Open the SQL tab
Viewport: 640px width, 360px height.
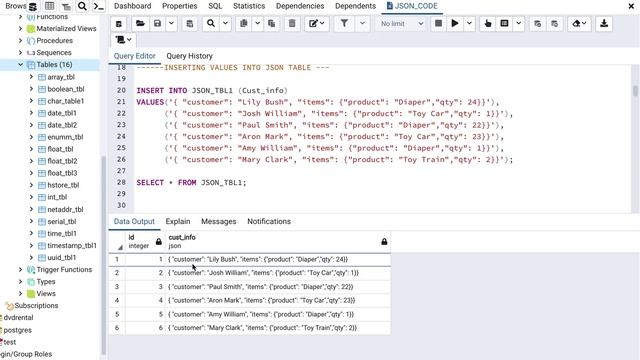click(215, 6)
